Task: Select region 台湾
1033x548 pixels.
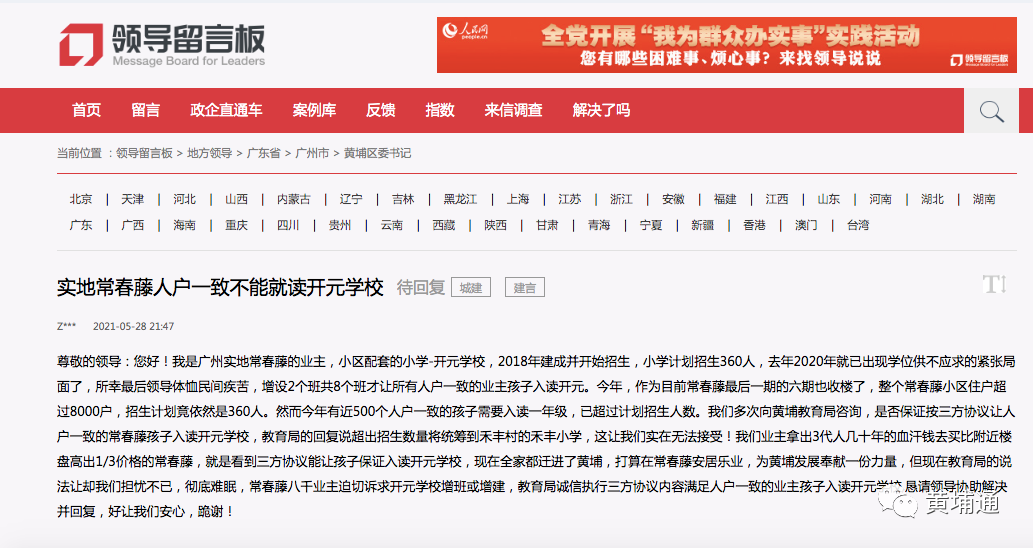Action: [x=858, y=225]
